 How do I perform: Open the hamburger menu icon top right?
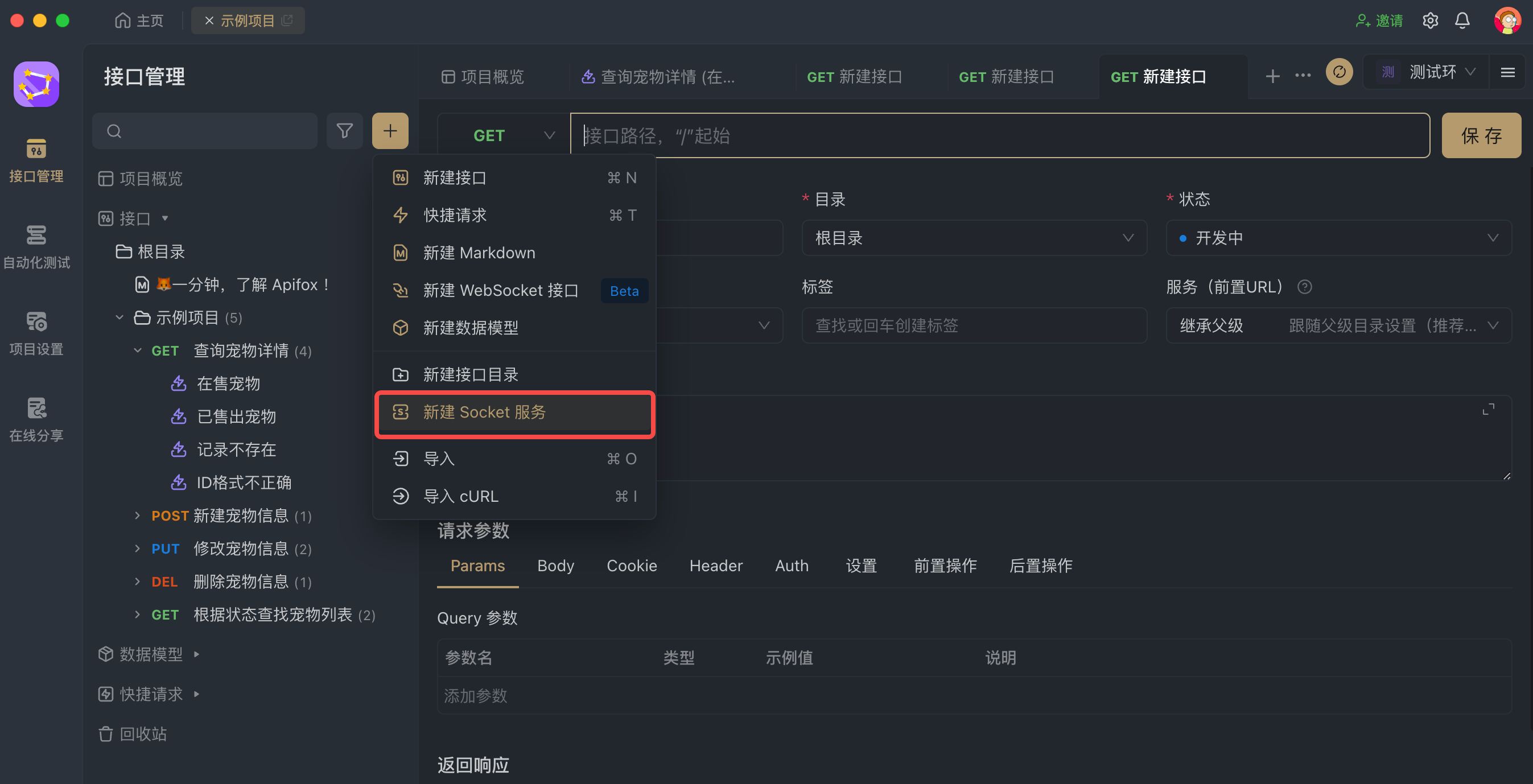coord(1507,73)
